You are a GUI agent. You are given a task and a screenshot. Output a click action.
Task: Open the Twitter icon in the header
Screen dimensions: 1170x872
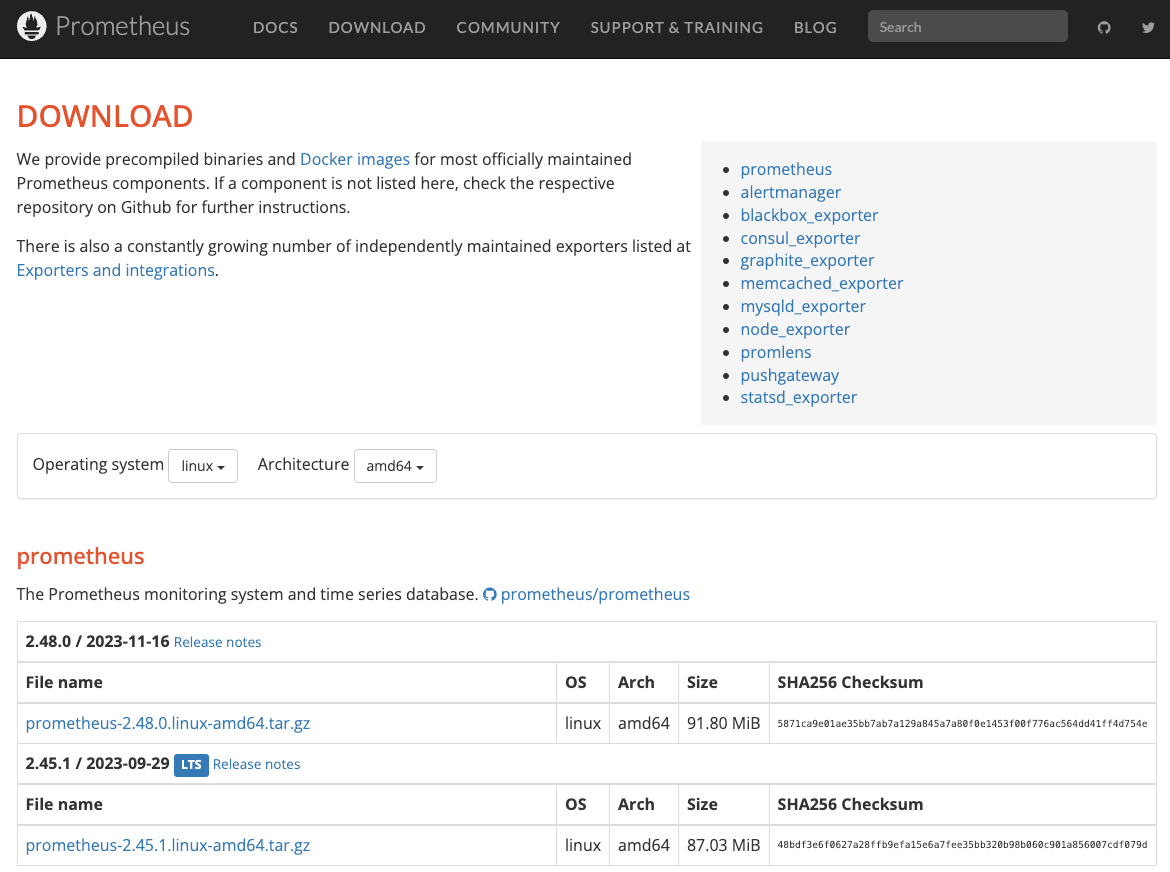tap(1148, 28)
